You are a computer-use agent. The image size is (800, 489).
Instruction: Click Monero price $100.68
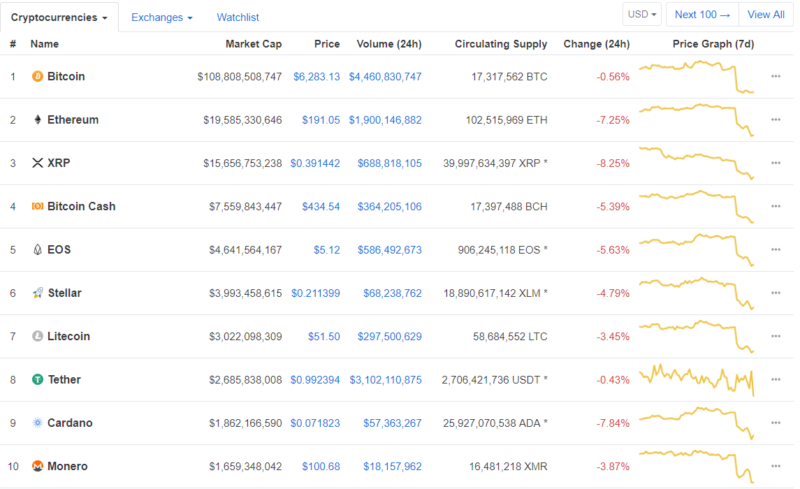(321, 466)
